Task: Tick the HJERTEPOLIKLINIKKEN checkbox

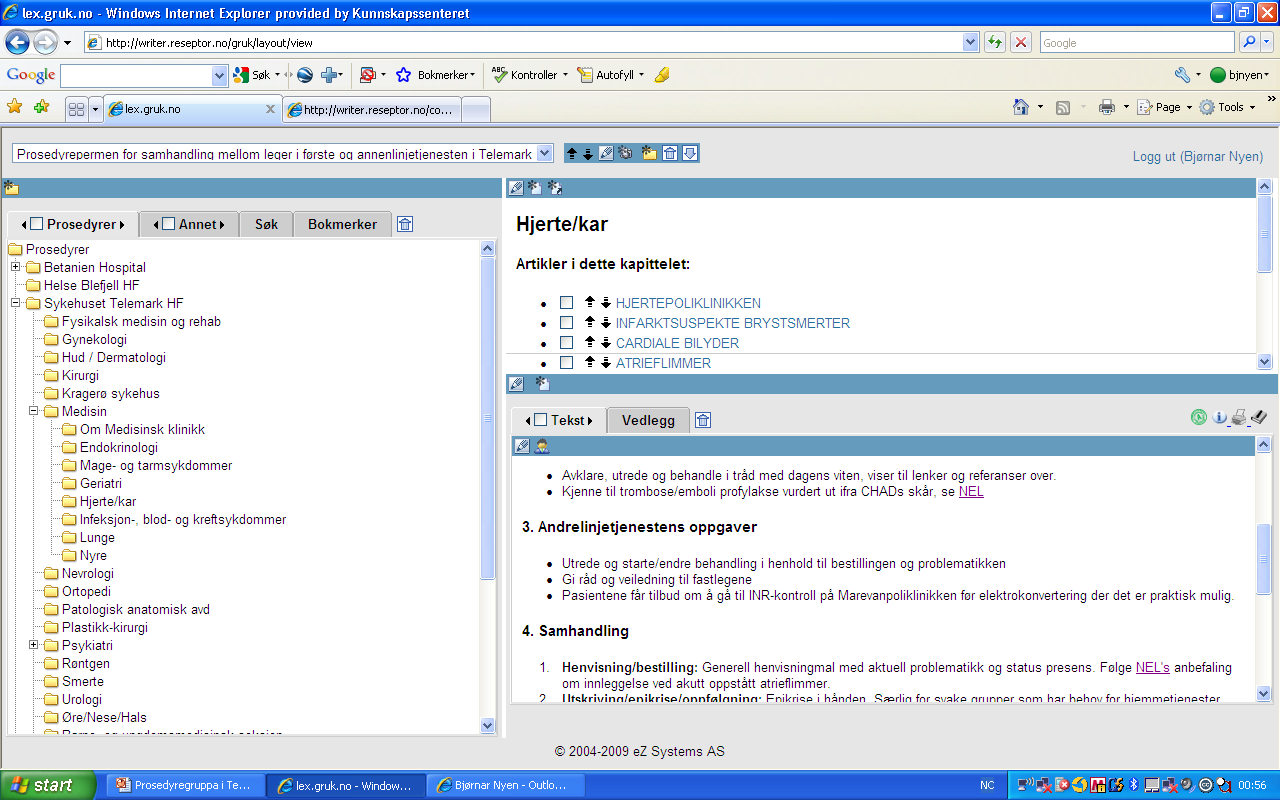Action: coord(566,303)
